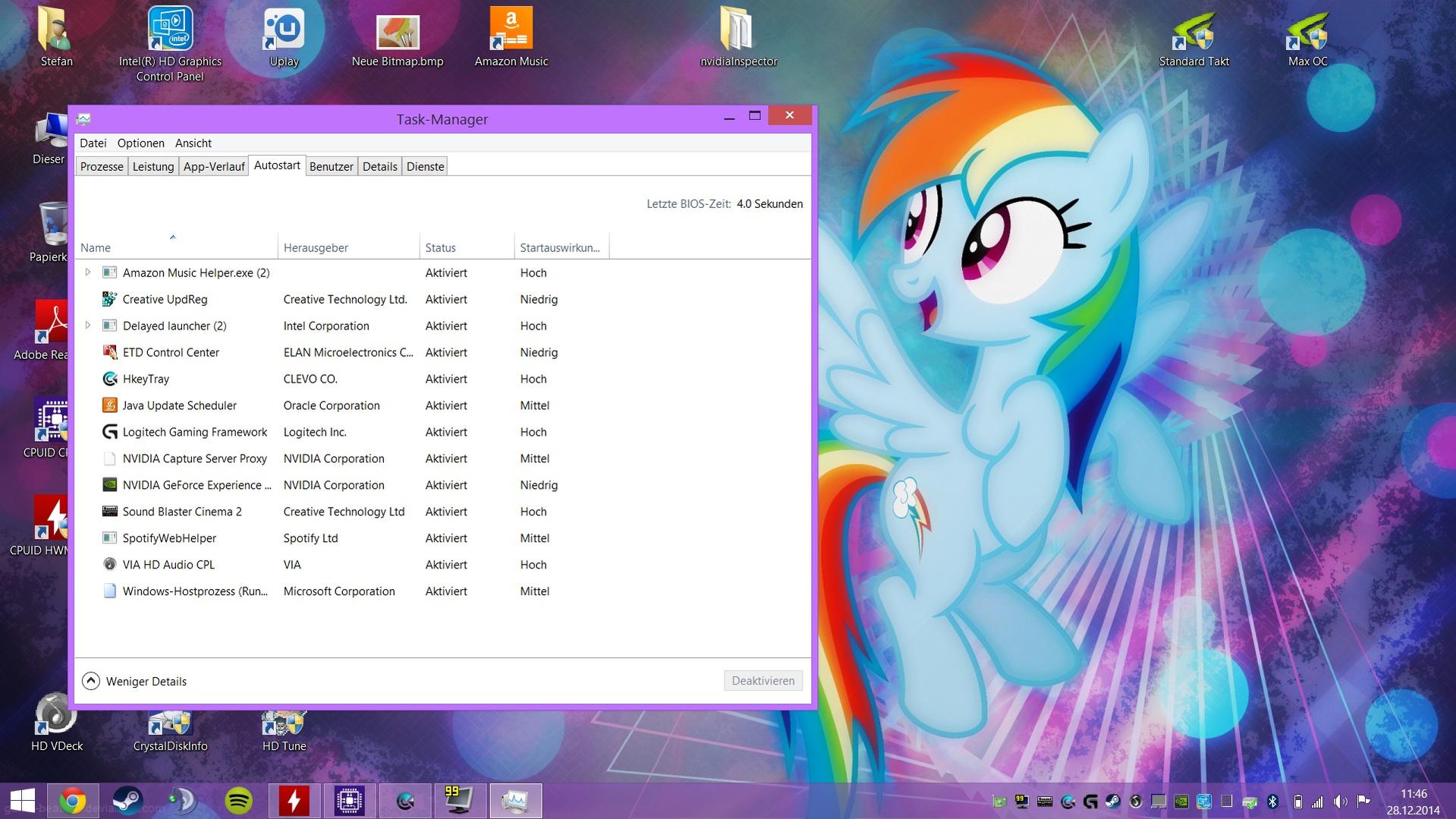Screen dimensions: 1456x819
Task: Select the Standard Takt desktop shortcut
Action: [x=1194, y=38]
